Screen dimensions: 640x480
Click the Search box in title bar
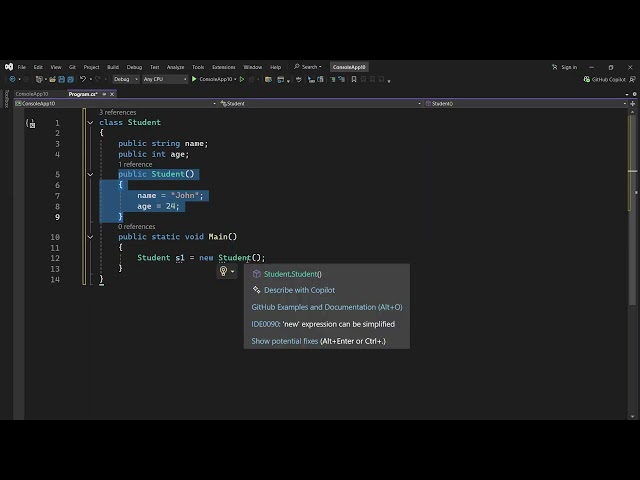click(308, 67)
